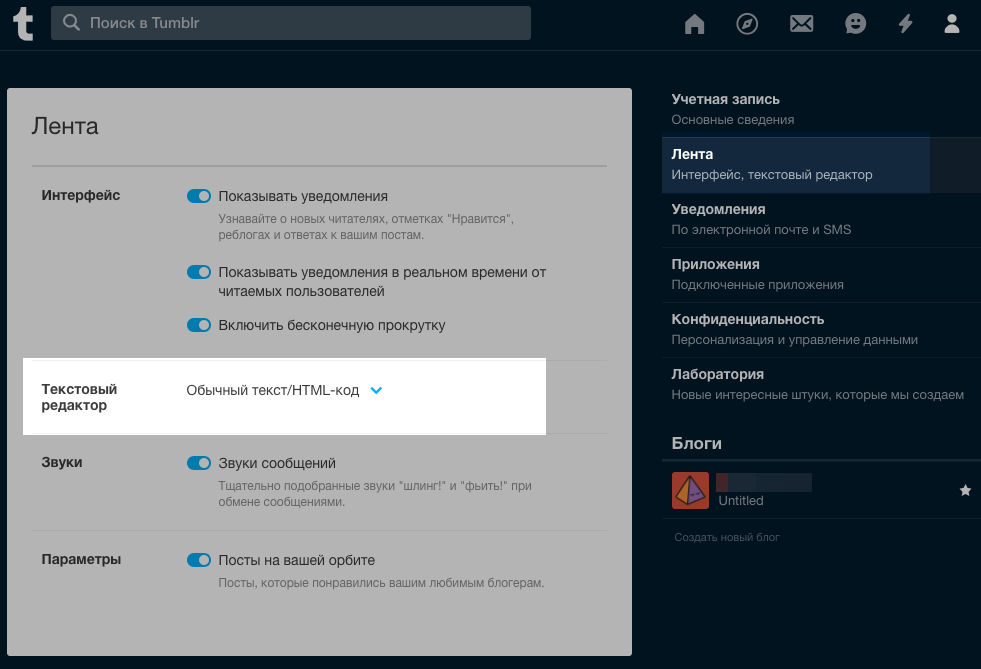
Task: Click the Интерфейс section label
Action: point(81,195)
